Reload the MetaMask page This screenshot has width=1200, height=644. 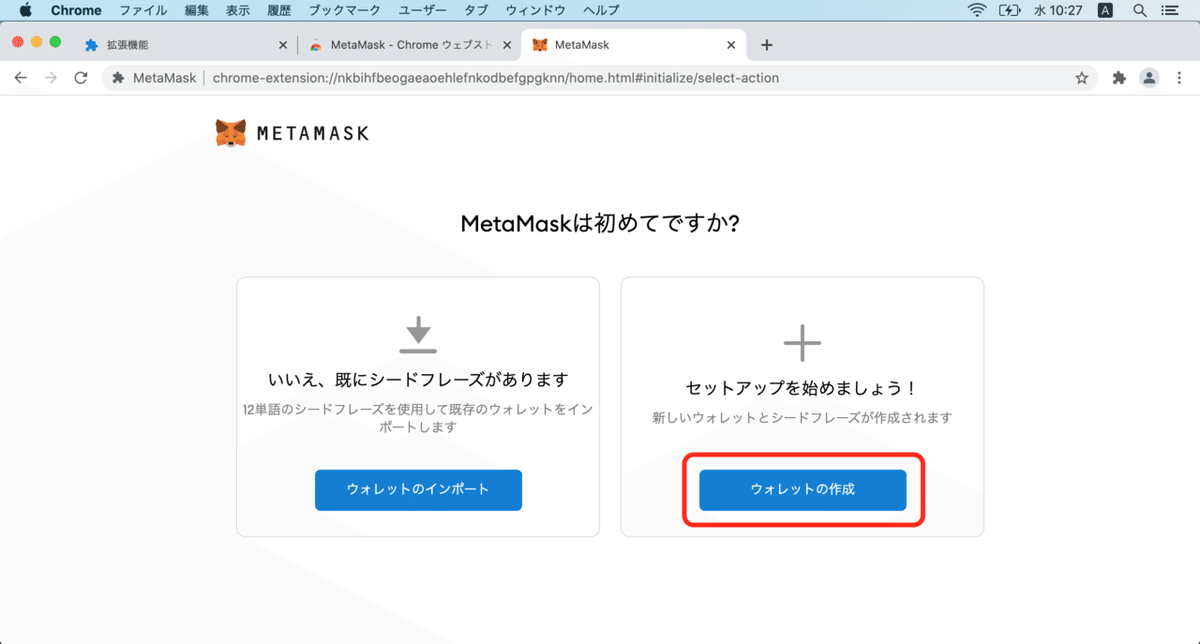click(x=81, y=77)
